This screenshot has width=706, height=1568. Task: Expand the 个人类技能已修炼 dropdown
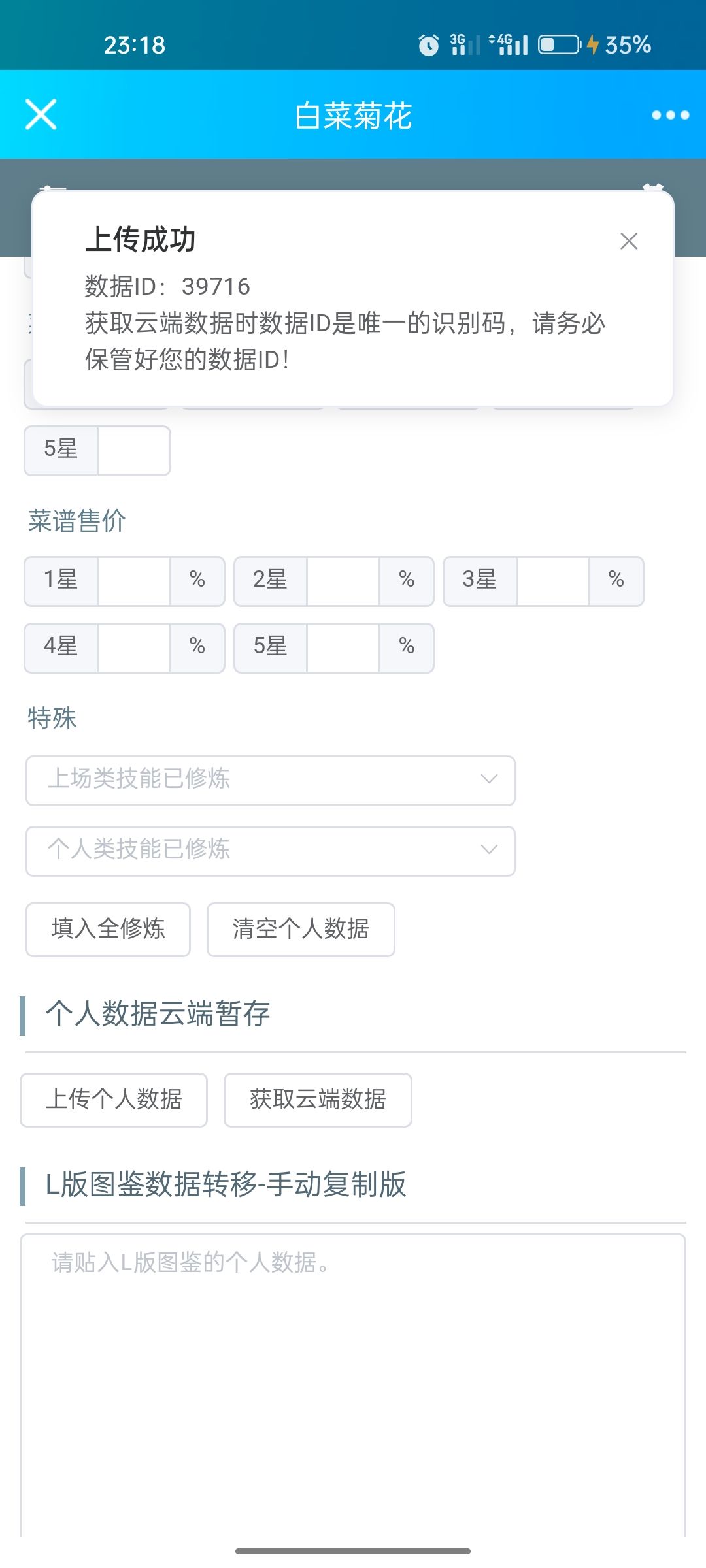coord(271,851)
